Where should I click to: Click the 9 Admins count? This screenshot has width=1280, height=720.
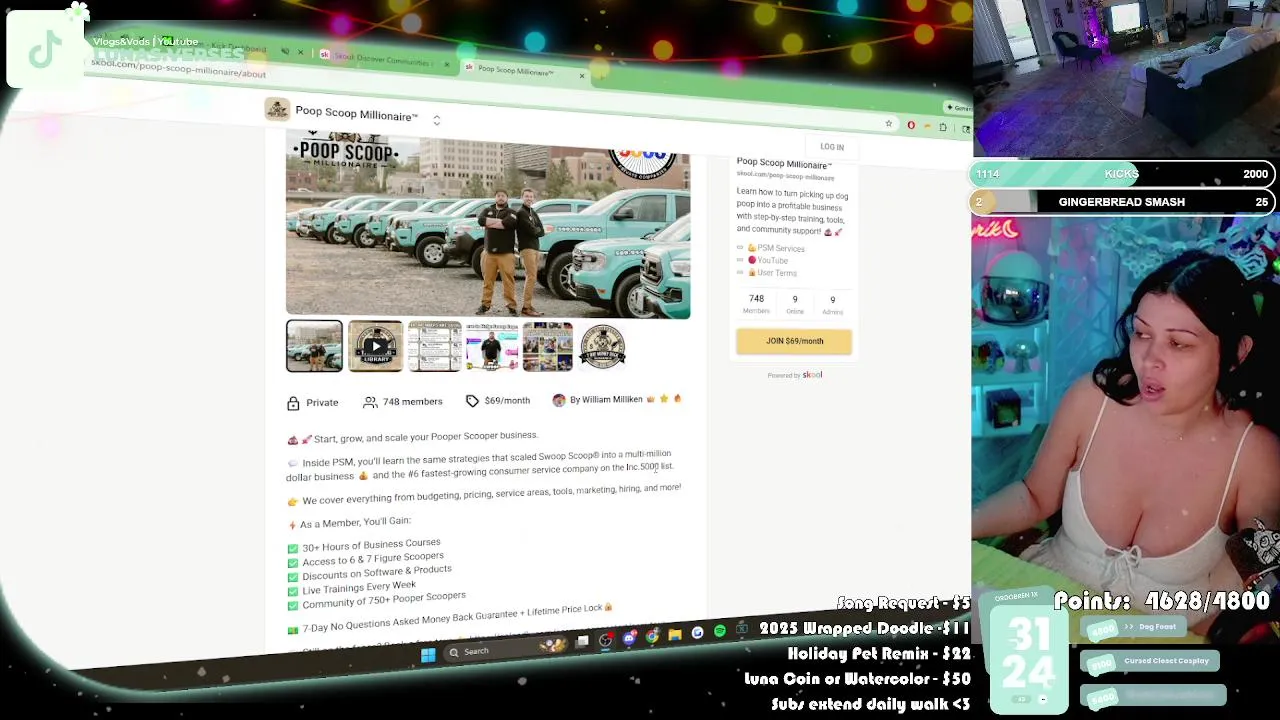coord(832,305)
